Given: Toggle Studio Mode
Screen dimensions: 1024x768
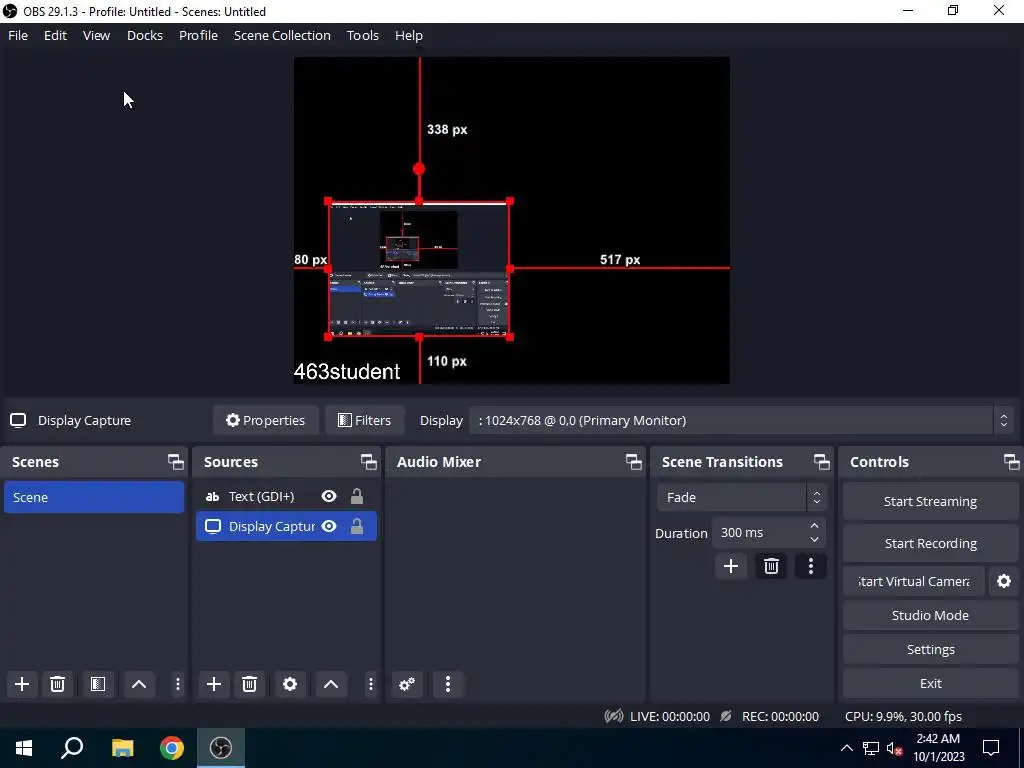Looking at the screenshot, I should click(x=930, y=615).
